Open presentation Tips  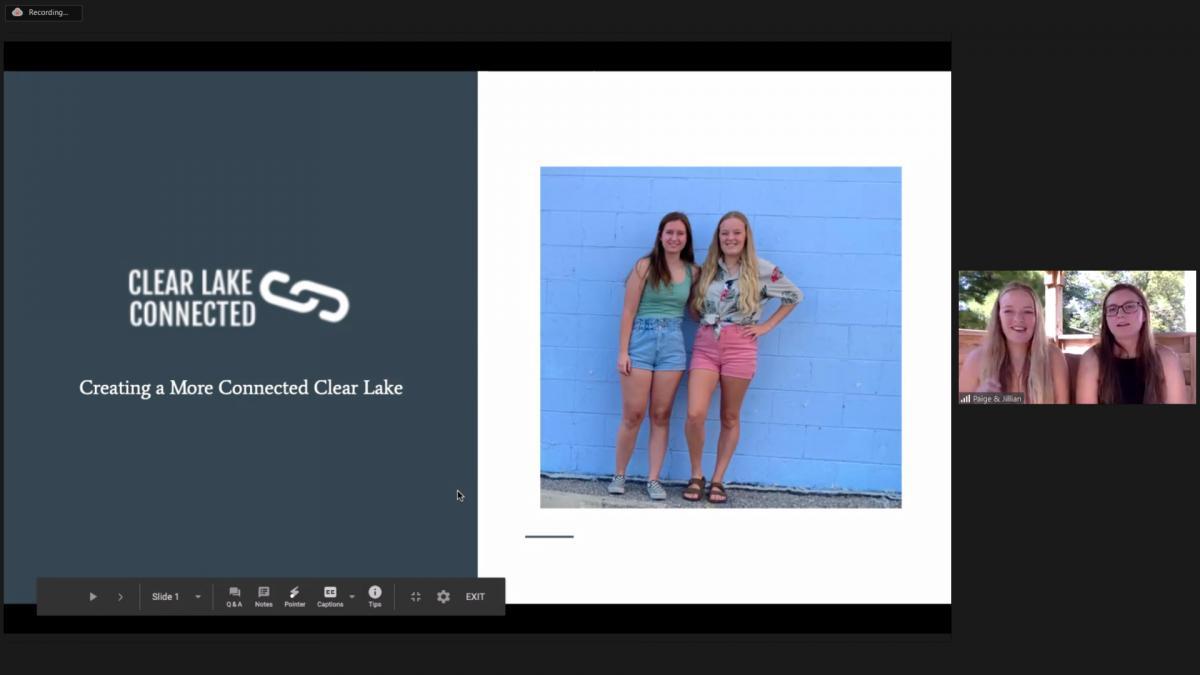(x=375, y=597)
